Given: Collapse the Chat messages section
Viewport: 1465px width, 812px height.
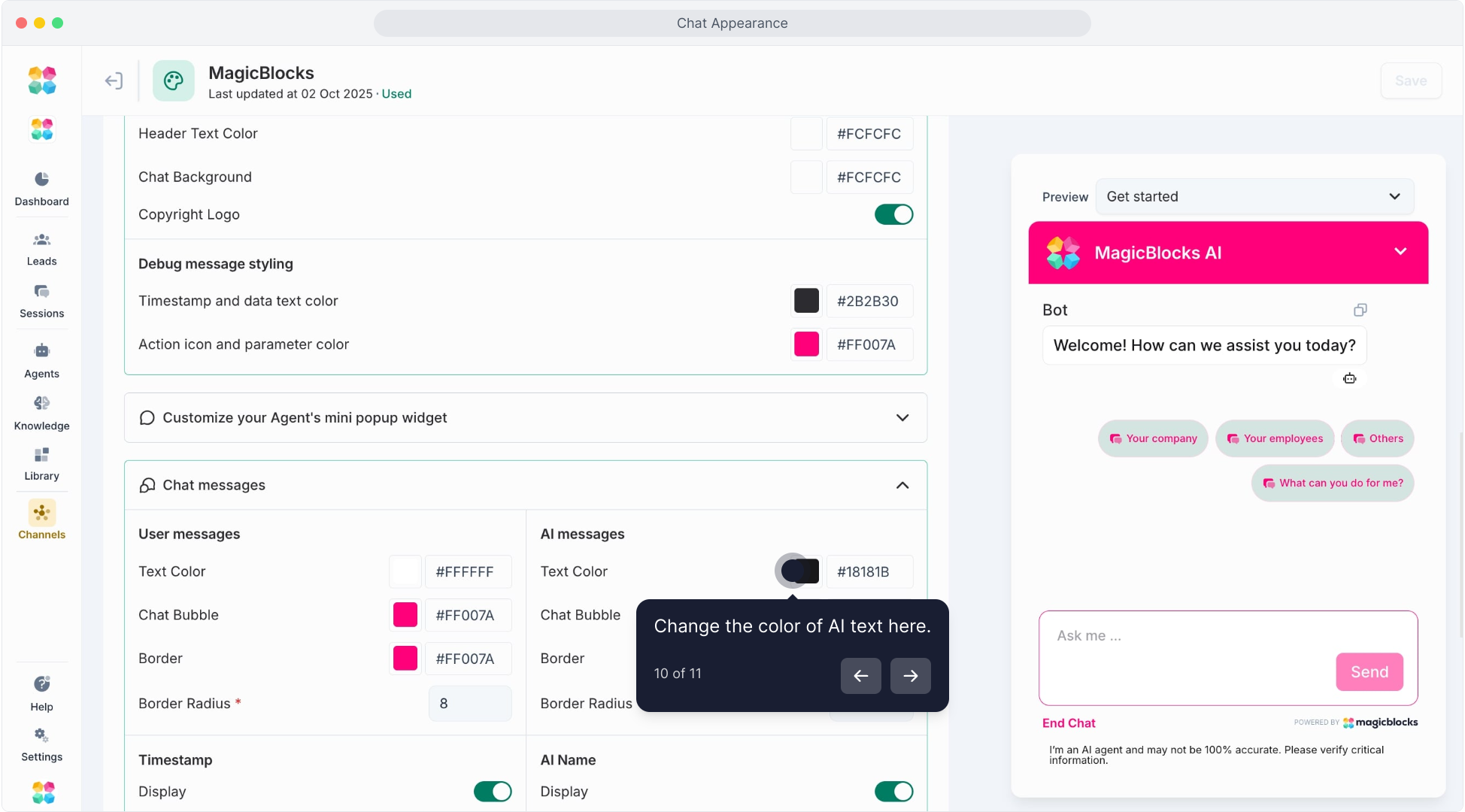Looking at the screenshot, I should pyautogui.click(x=902, y=485).
